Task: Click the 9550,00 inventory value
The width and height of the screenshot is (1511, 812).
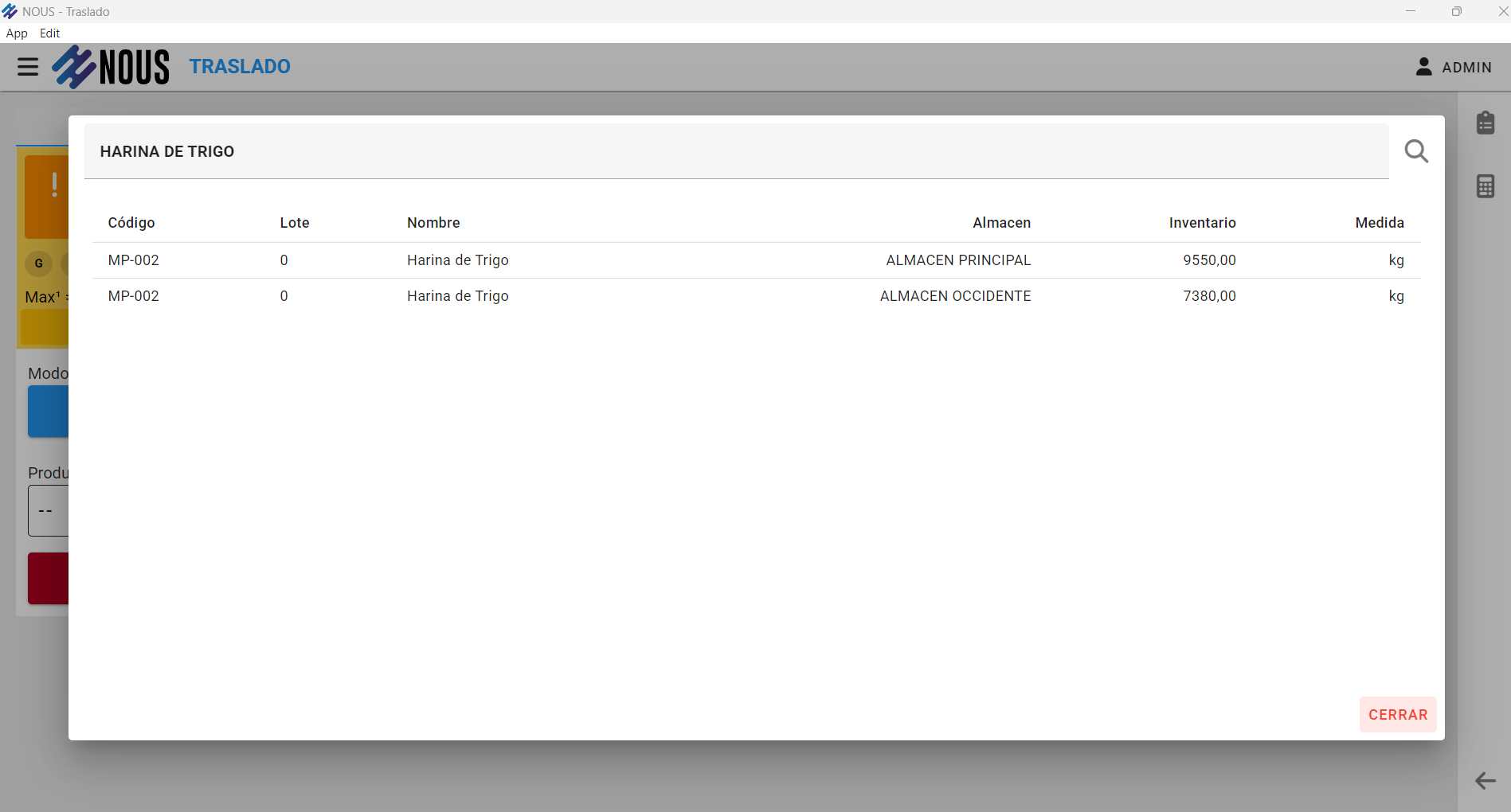Action: tap(1209, 260)
